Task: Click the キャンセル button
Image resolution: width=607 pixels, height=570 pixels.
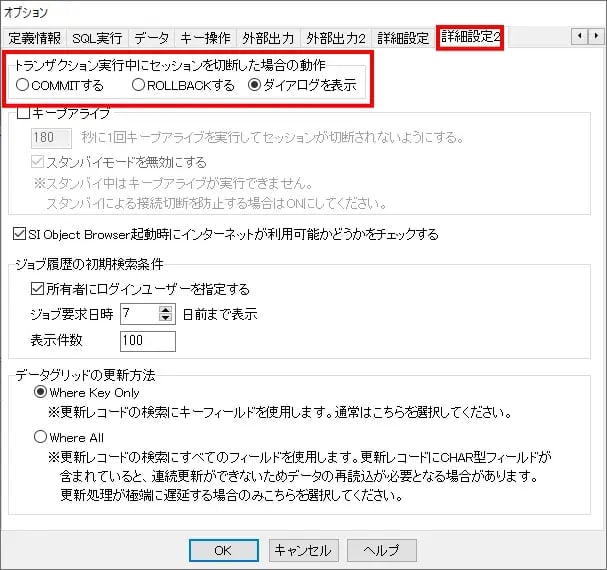Action: tap(303, 550)
